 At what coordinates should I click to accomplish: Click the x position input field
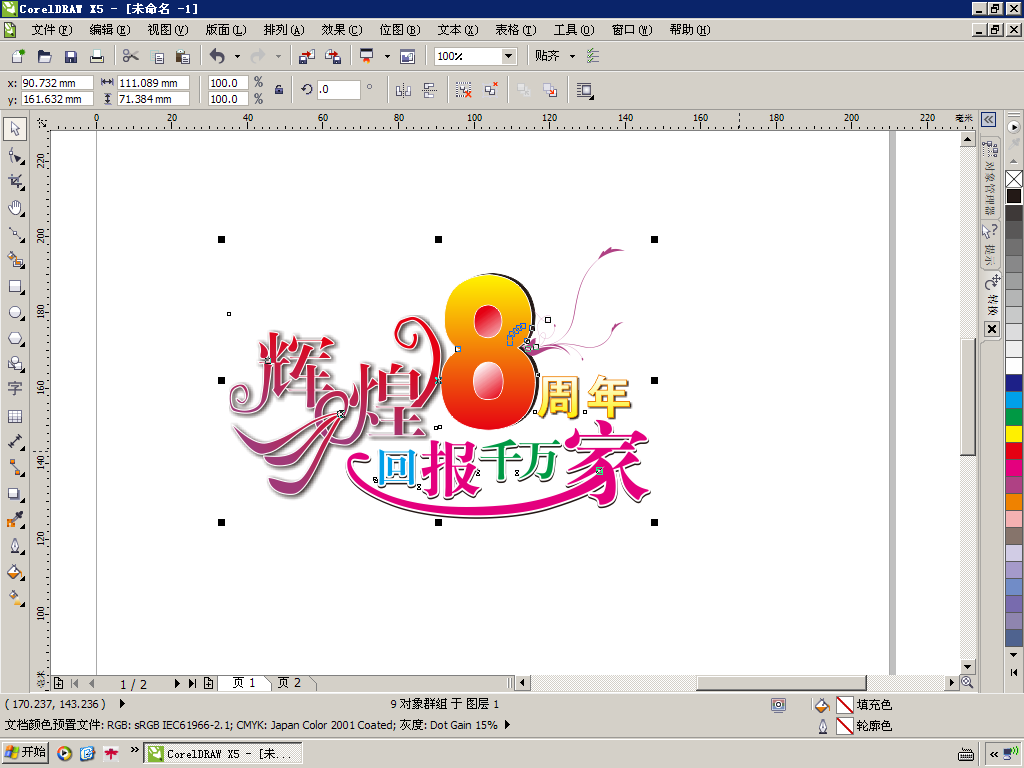[57, 83]
